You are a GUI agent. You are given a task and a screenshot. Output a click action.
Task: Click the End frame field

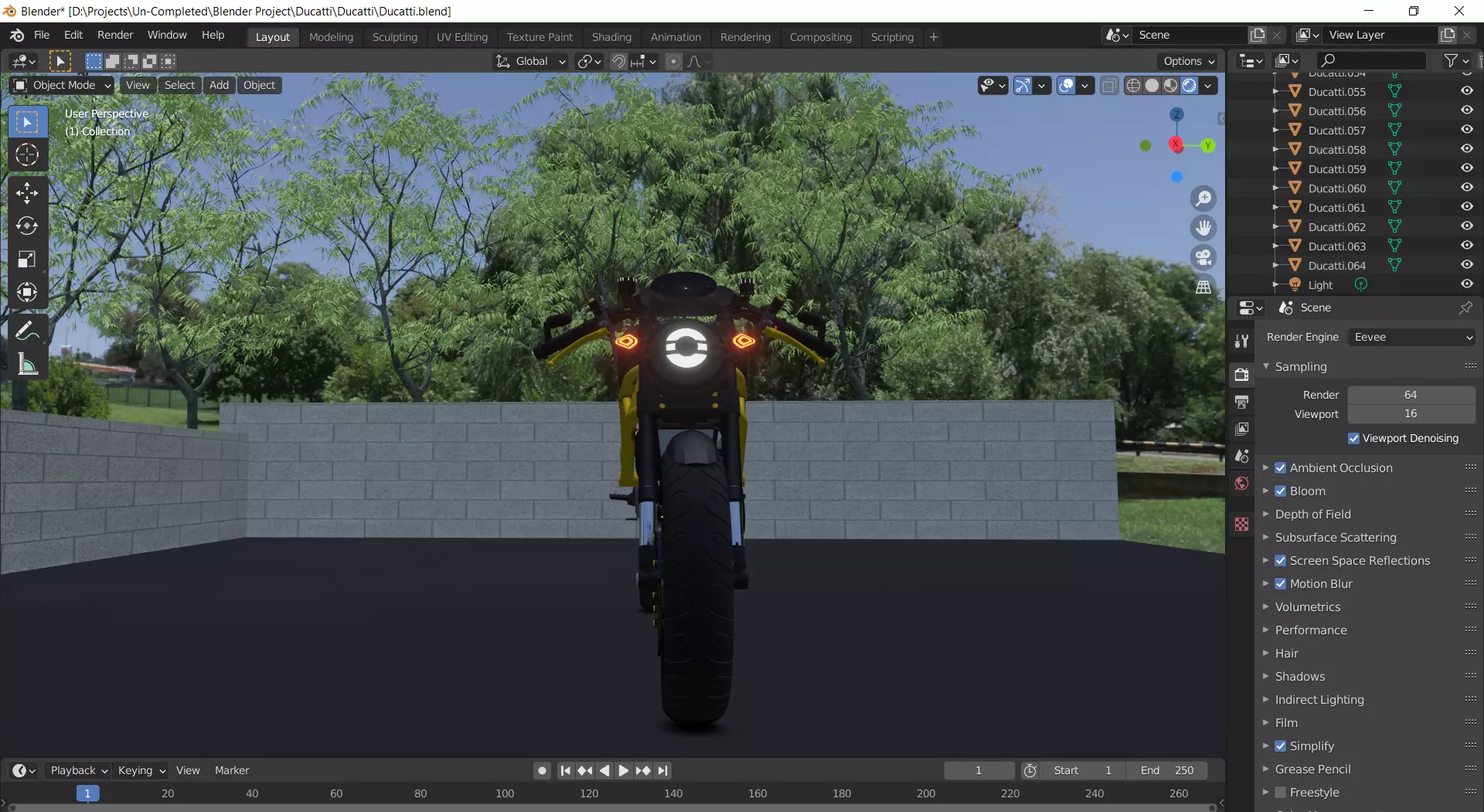coord(1167,770)
